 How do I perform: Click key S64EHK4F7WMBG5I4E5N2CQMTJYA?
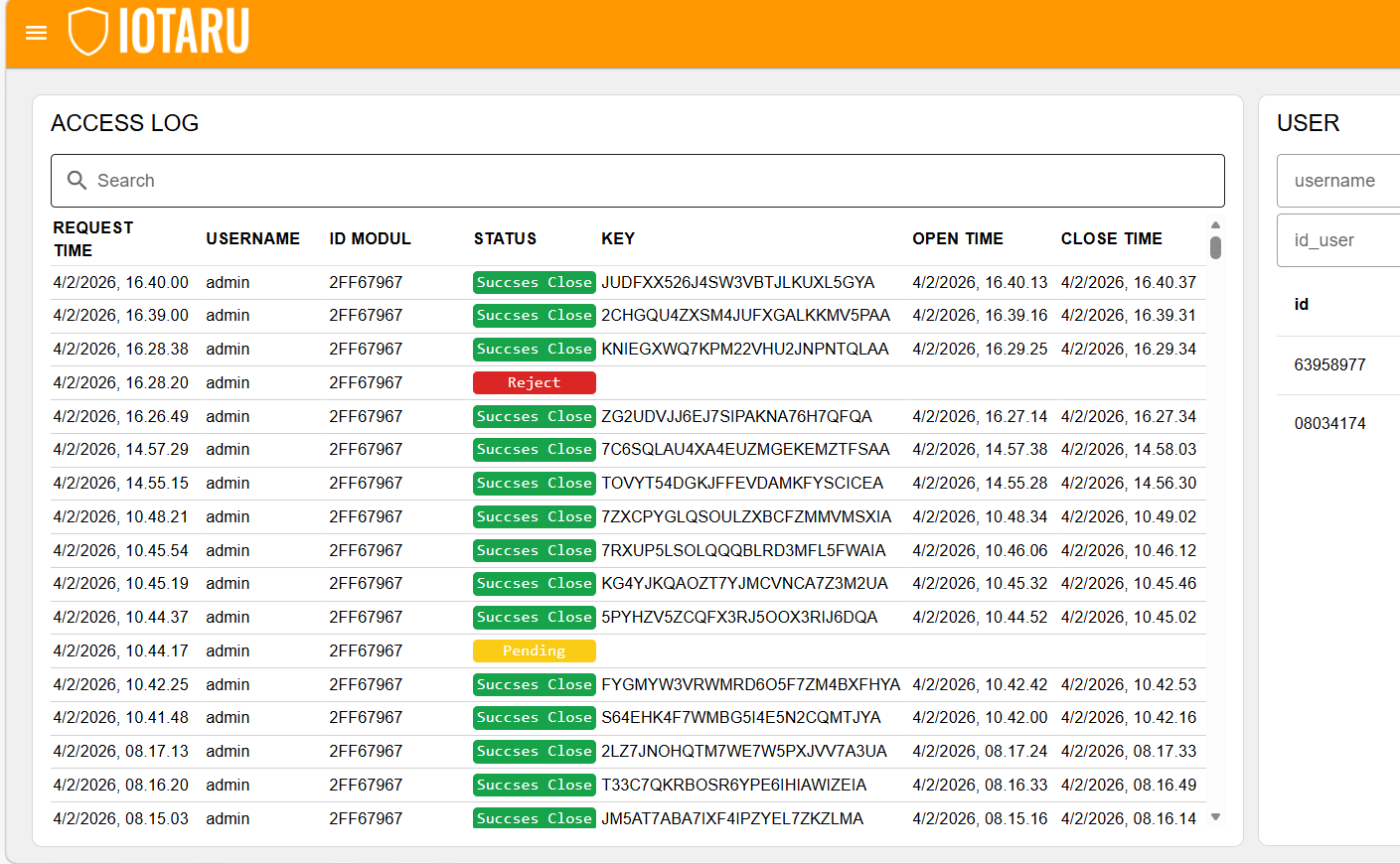741,717
